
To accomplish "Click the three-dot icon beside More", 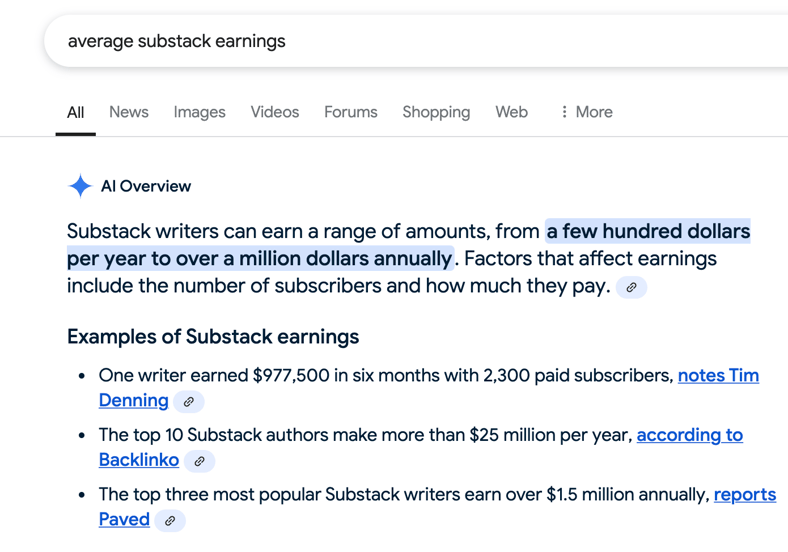I will [564, 112].
